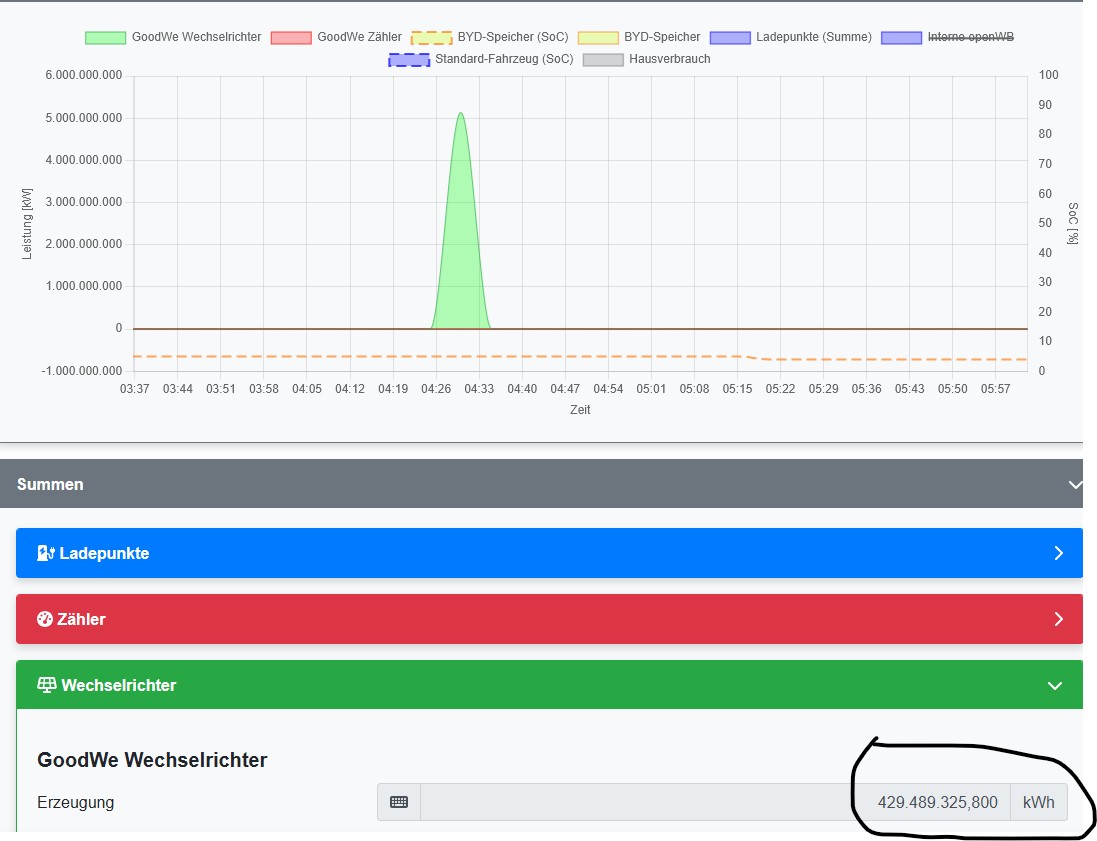The height and width of the screenshot is (841, 1097).
Task: Click the 6.000.000.000 y-axis label
Action: tap(84, 75)
